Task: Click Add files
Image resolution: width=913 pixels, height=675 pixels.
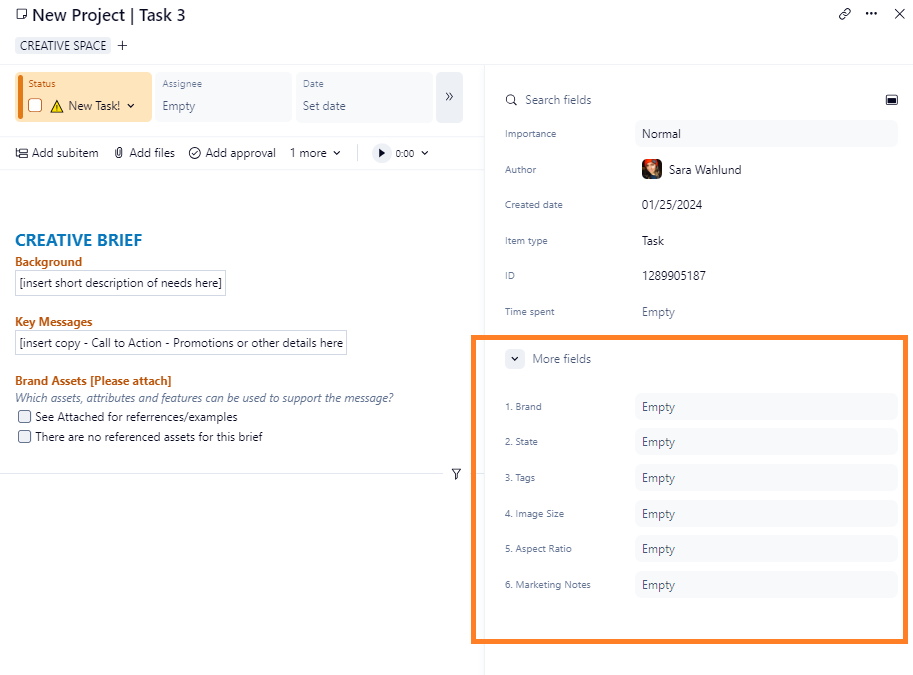Action: (144, 153)
